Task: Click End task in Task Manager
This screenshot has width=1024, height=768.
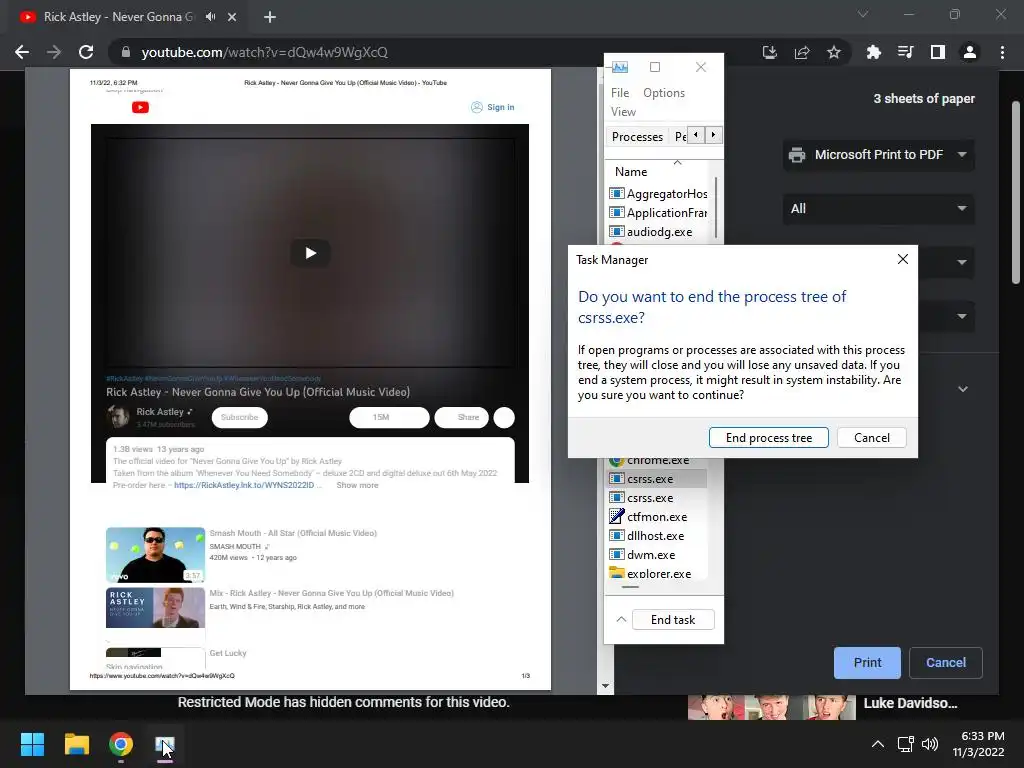Action: coord(673,619)
